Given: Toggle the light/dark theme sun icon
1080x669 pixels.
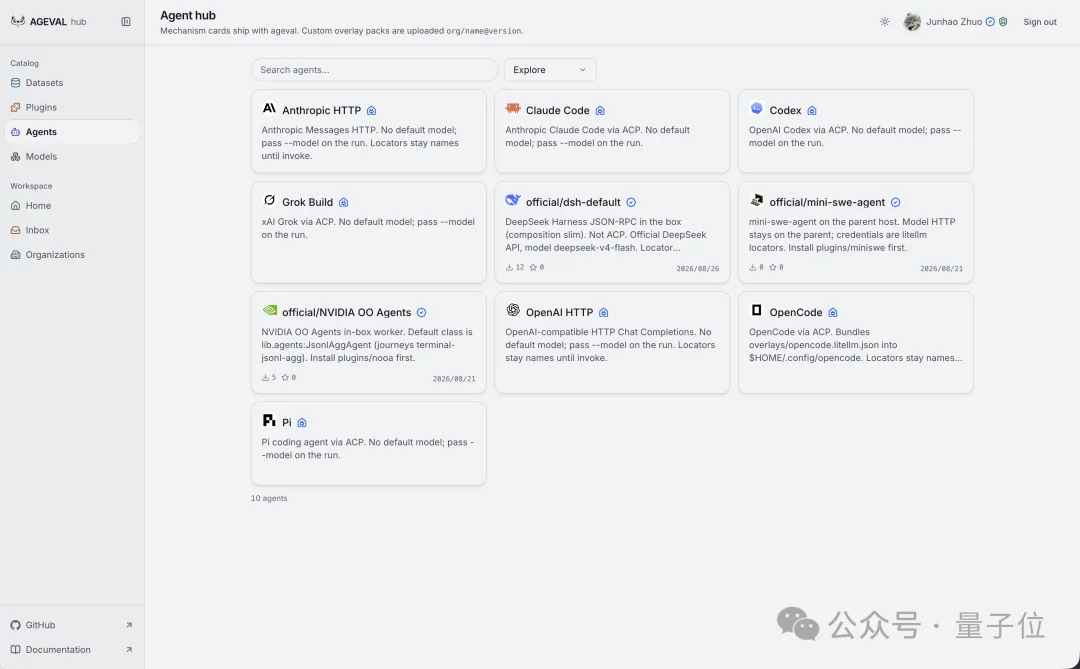Looking at the screenshot, I should pyautogui.click(x=884, y=22).
